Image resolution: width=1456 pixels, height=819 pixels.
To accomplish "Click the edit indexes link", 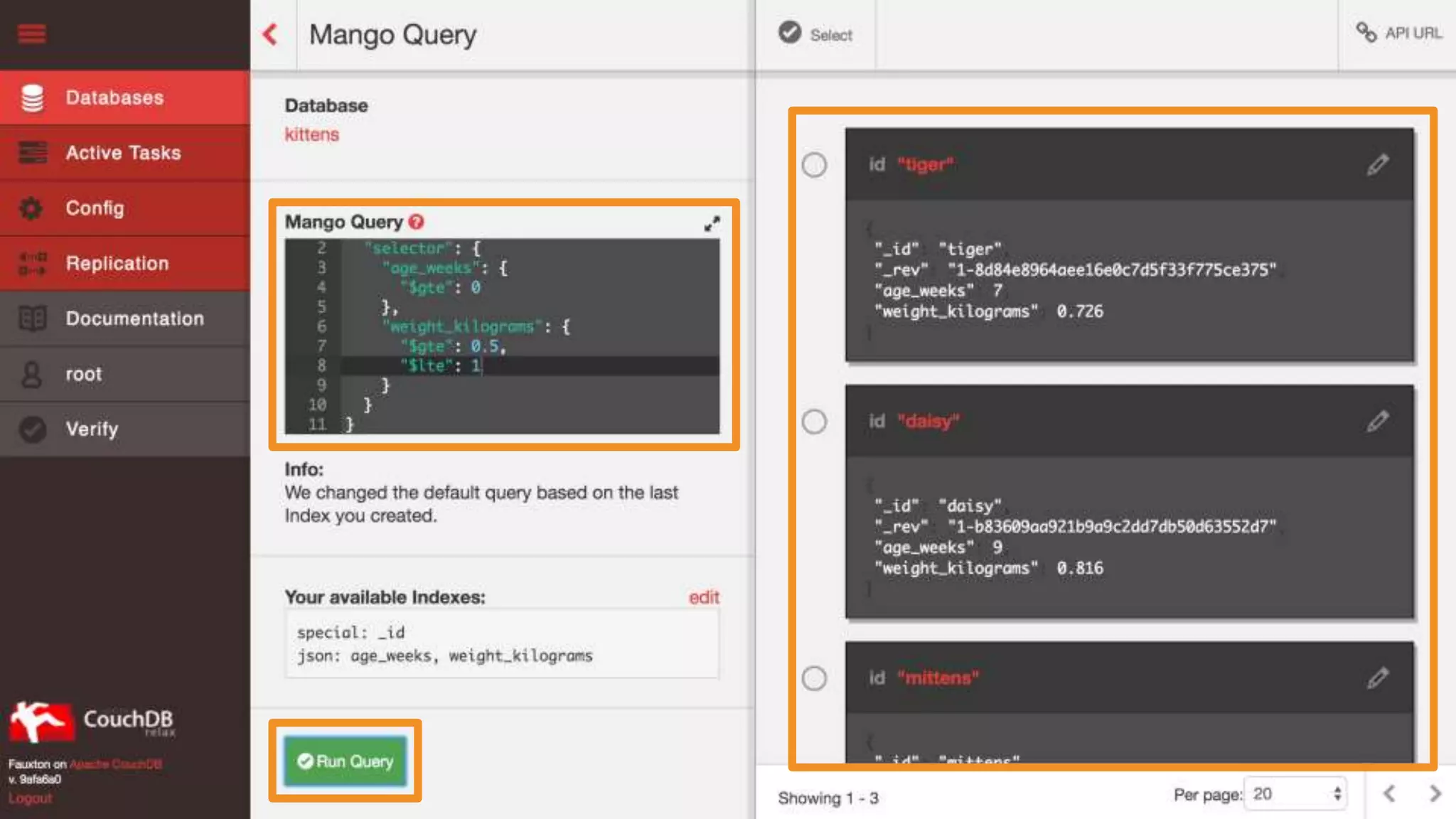I will point(703,597).
